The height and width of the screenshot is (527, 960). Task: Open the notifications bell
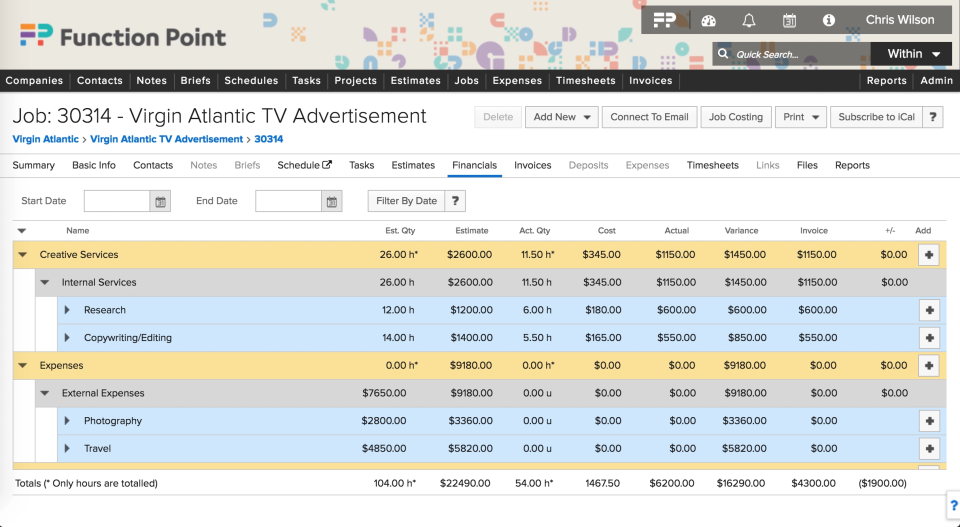coord(749,20)
